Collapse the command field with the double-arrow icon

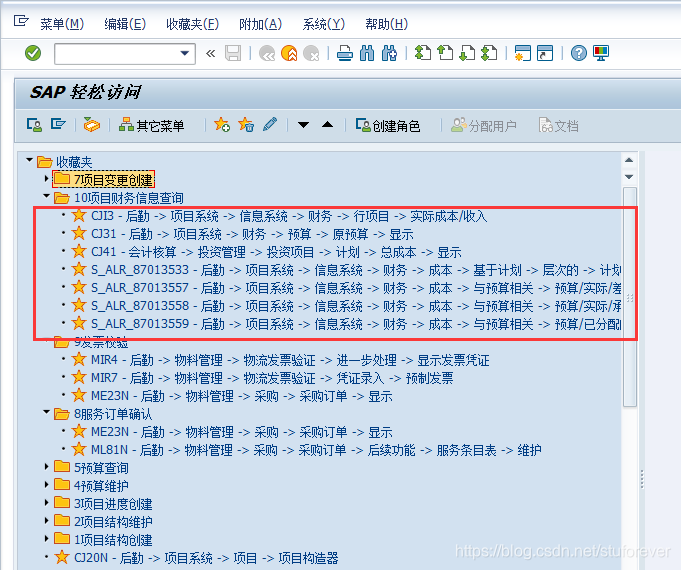point(211,53)
